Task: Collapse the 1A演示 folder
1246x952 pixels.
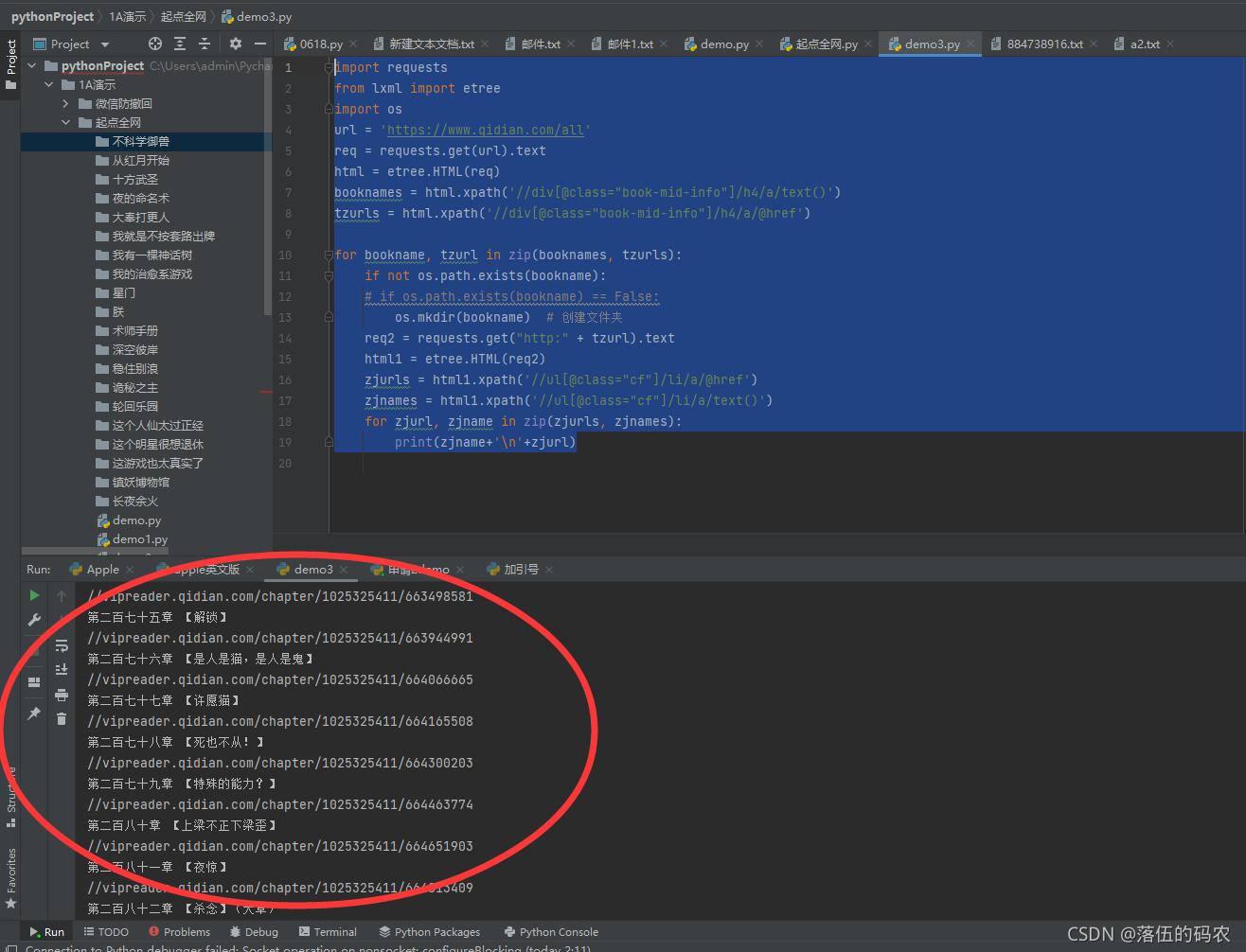Action: click(x=49, y=84)
